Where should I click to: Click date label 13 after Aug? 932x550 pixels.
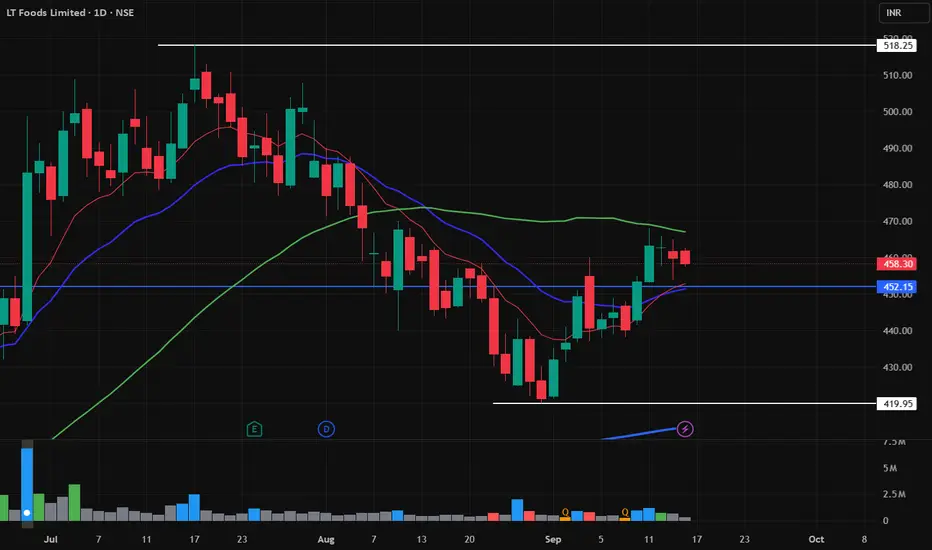[421, 539]
